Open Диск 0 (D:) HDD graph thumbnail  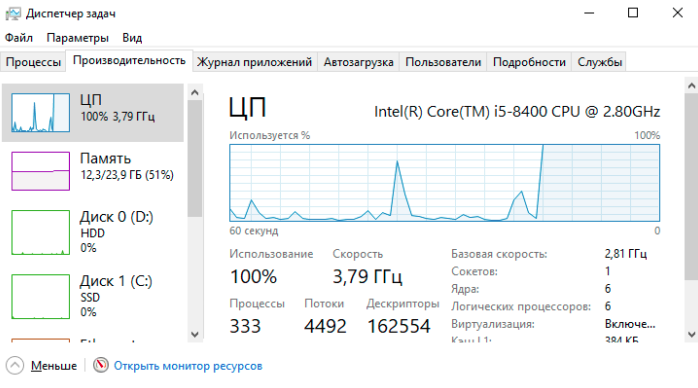pos(41,233)
